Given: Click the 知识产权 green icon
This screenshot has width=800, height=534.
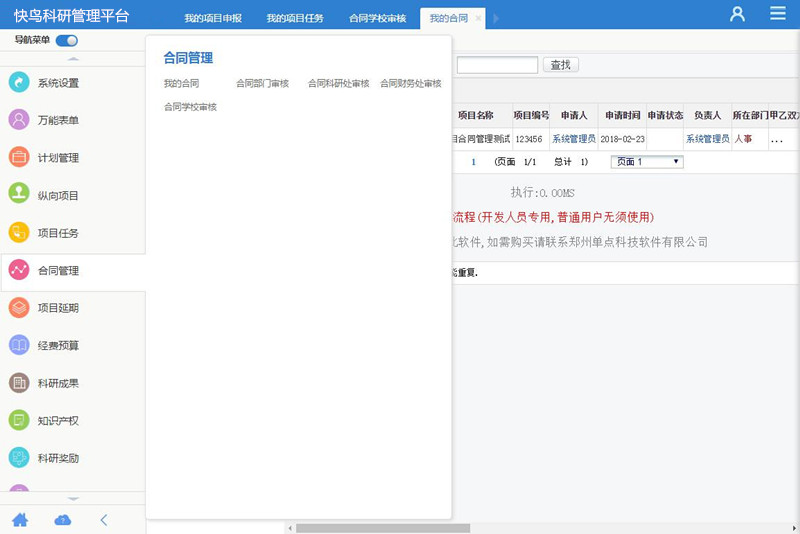Looking at the screenshot, I should (19, 420).
